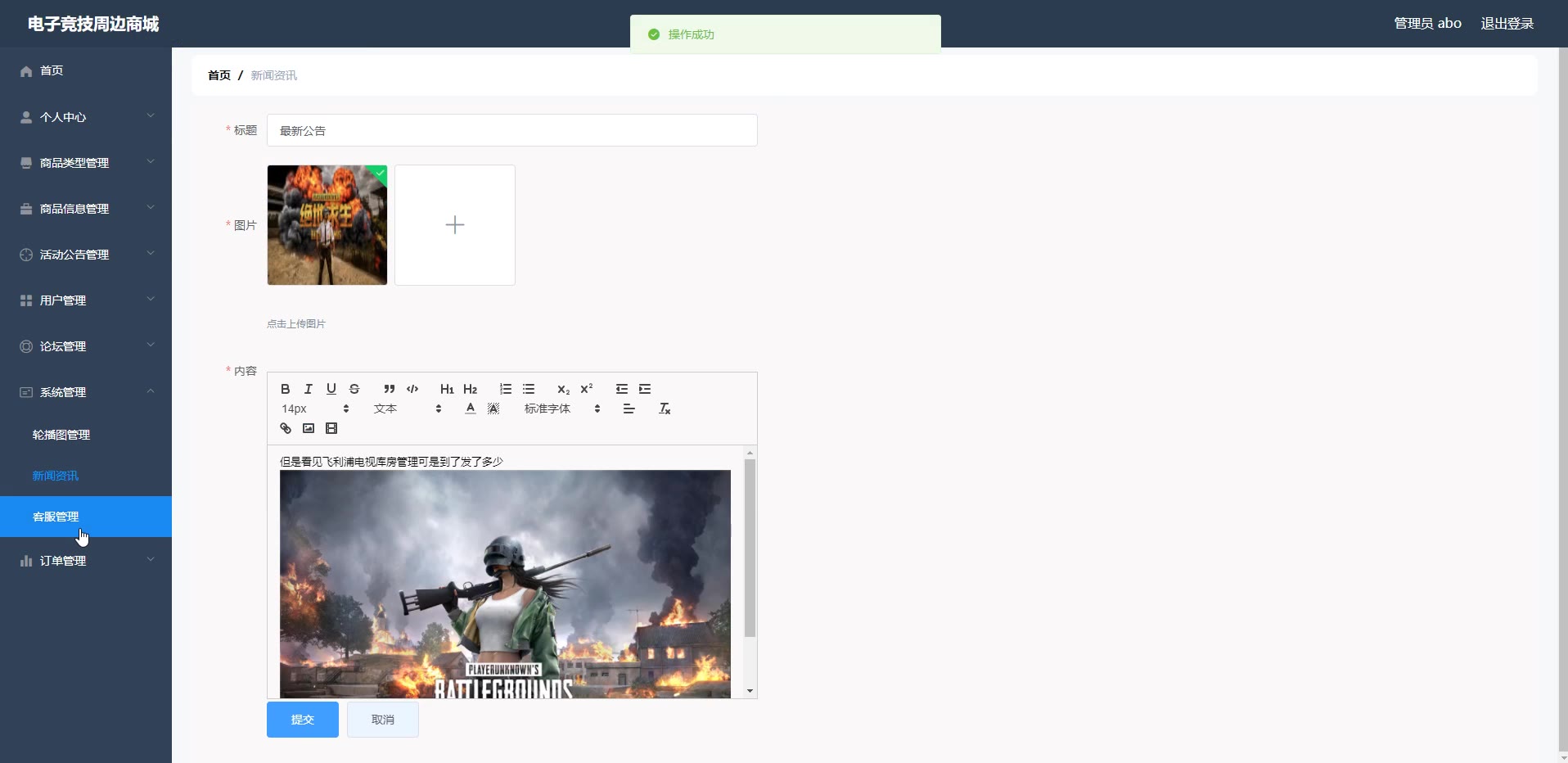Decrease indent in the editor

pos(622,389)
